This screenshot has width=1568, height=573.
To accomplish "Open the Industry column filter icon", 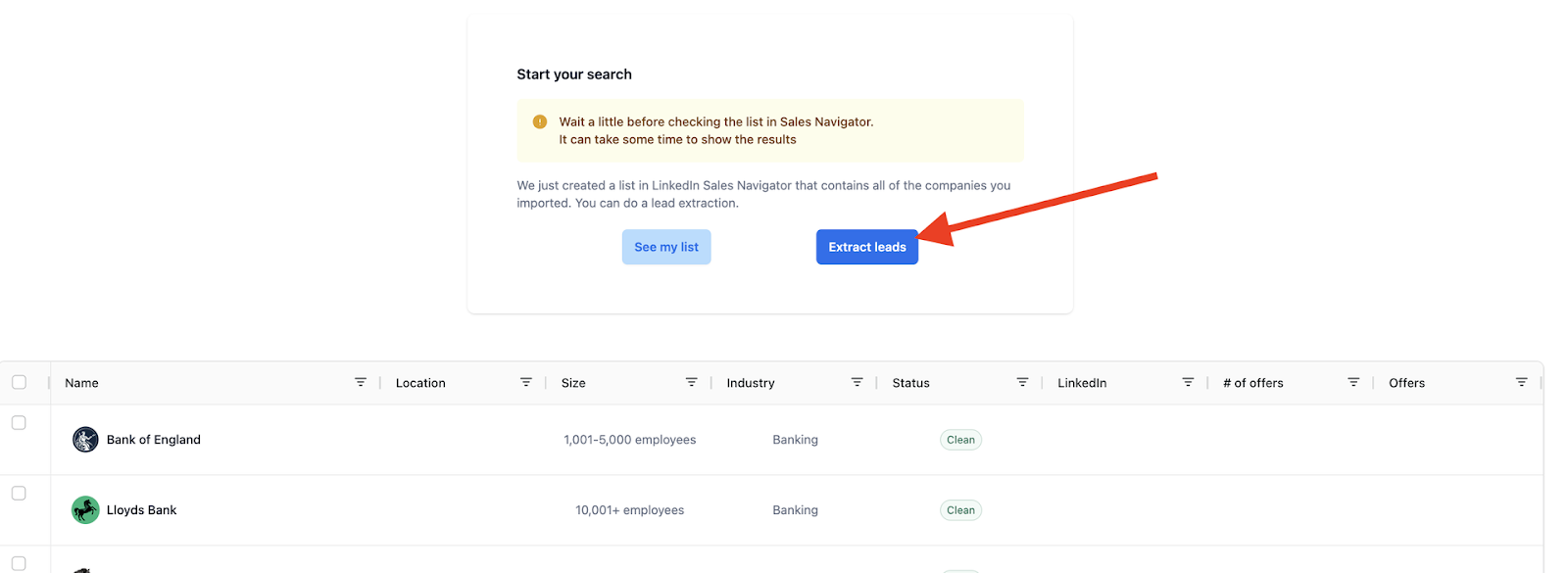I will coord(857,382).
